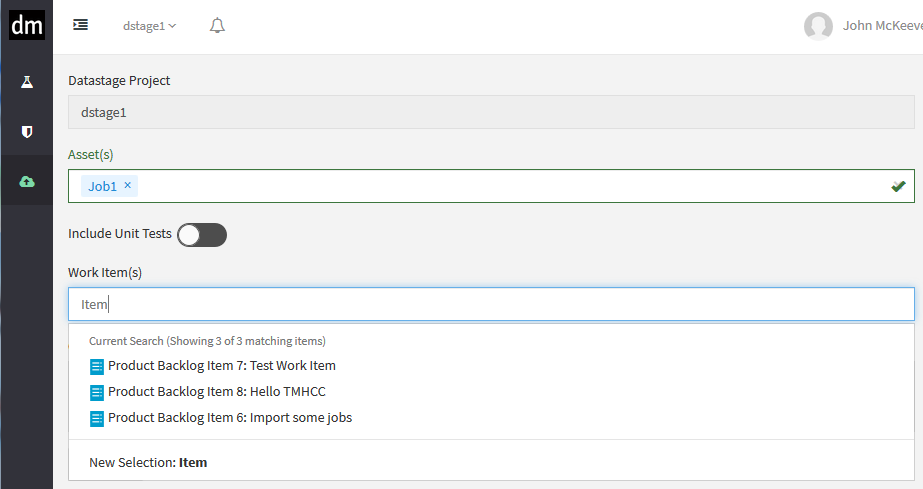Image resolution: width=923 pixels, height=489 pixels.
Task: Open the notifications bell
Action: point(217,26)
